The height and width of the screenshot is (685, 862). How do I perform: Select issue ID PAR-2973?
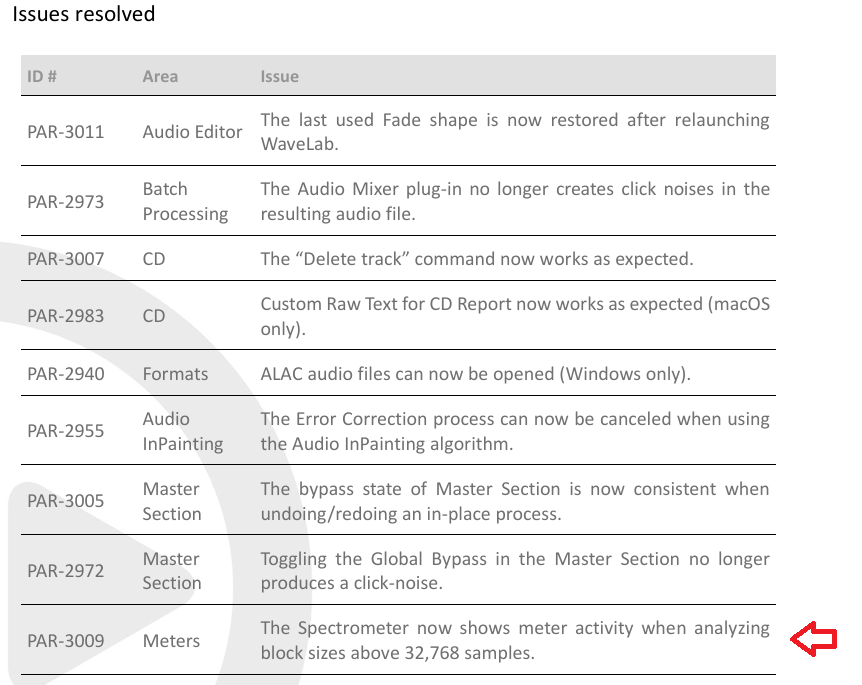pos(66,201)
